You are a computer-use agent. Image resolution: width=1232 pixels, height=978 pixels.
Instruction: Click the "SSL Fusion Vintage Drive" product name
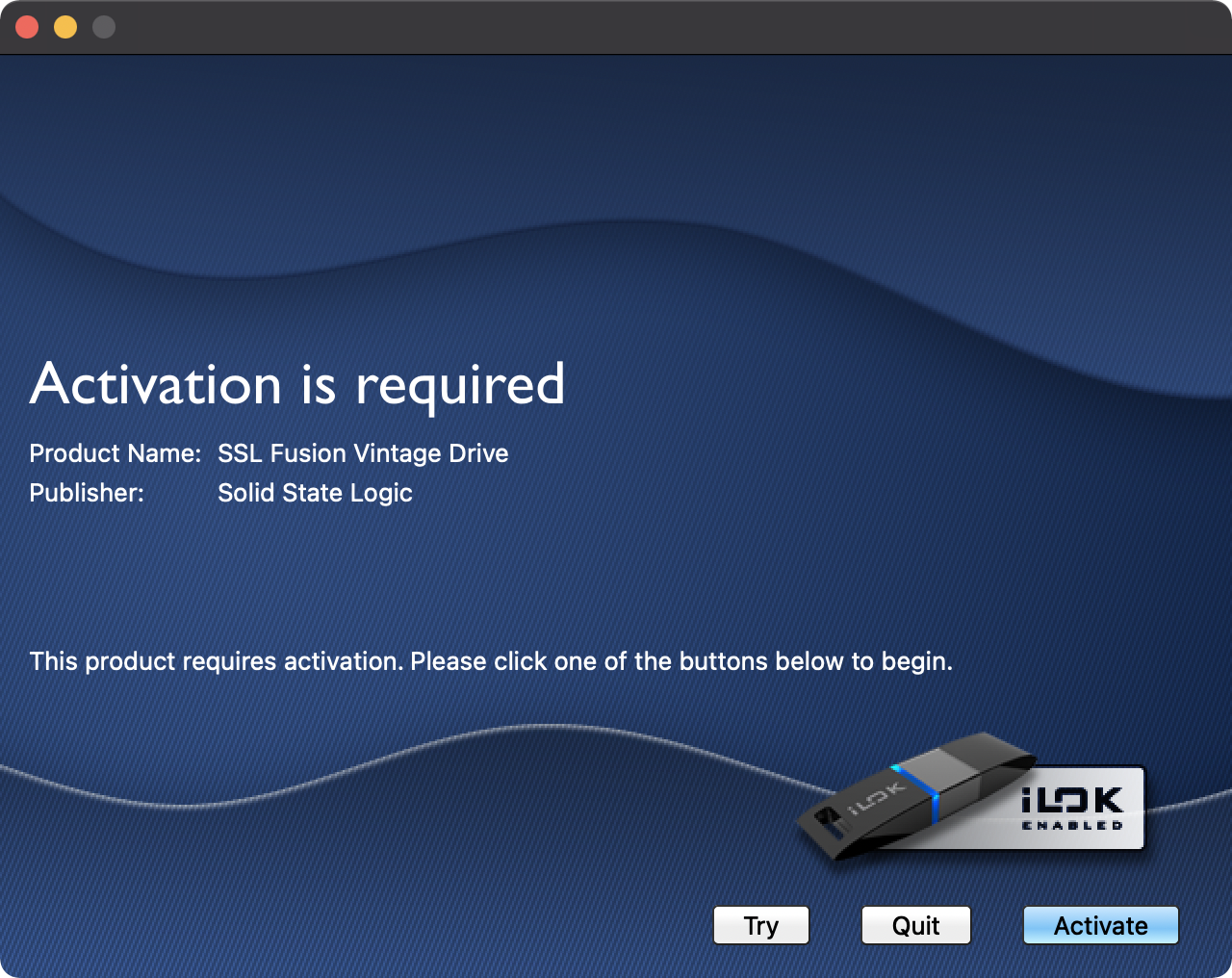tap(363, 453)
